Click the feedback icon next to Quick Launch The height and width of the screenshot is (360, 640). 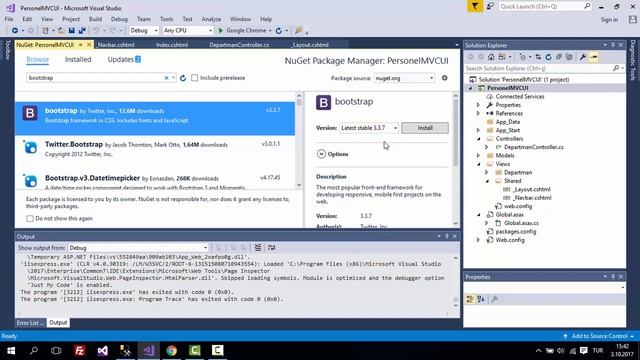coord(490,6)
